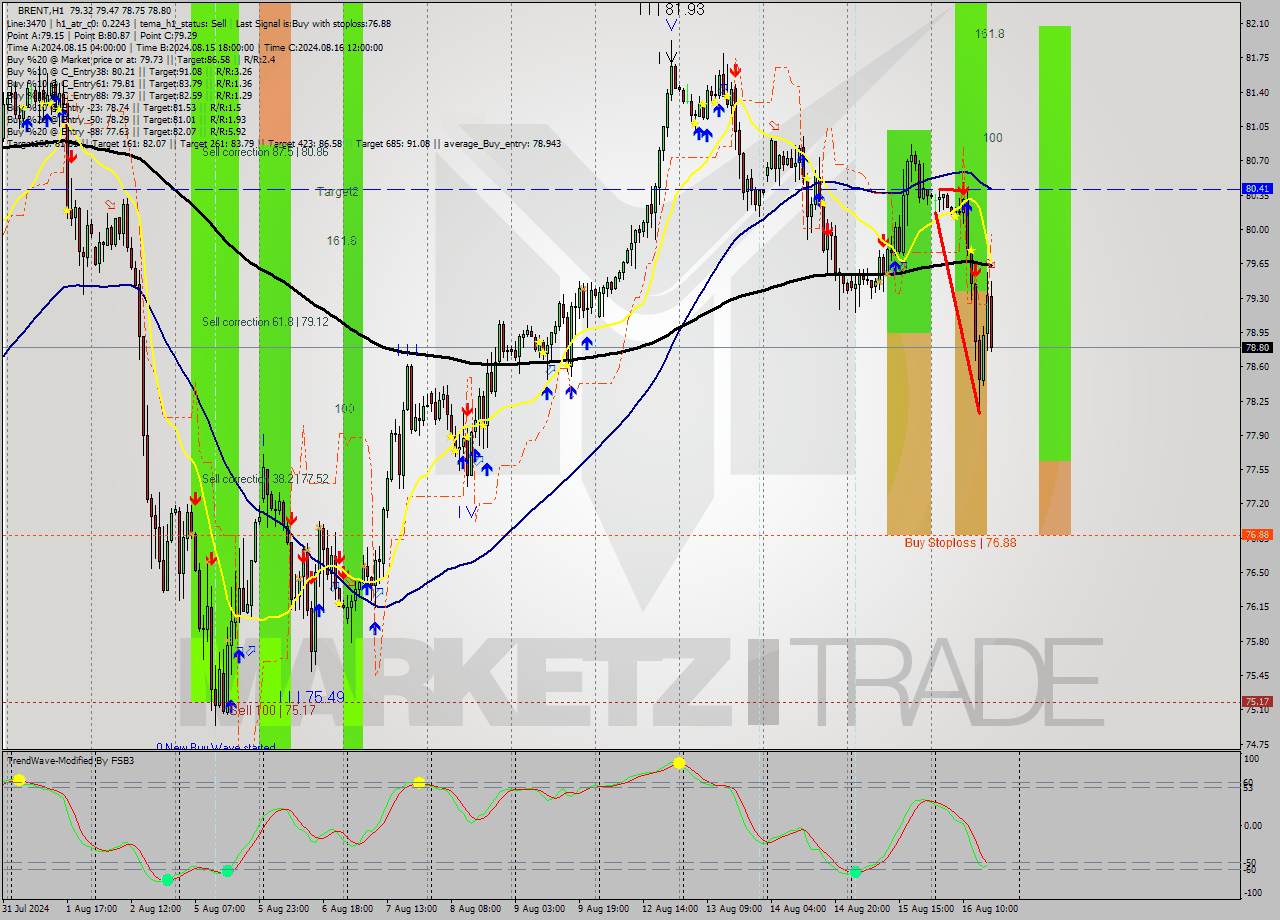
Task: Click the '161.8' label on the right green zone
Action: [990, 34]
